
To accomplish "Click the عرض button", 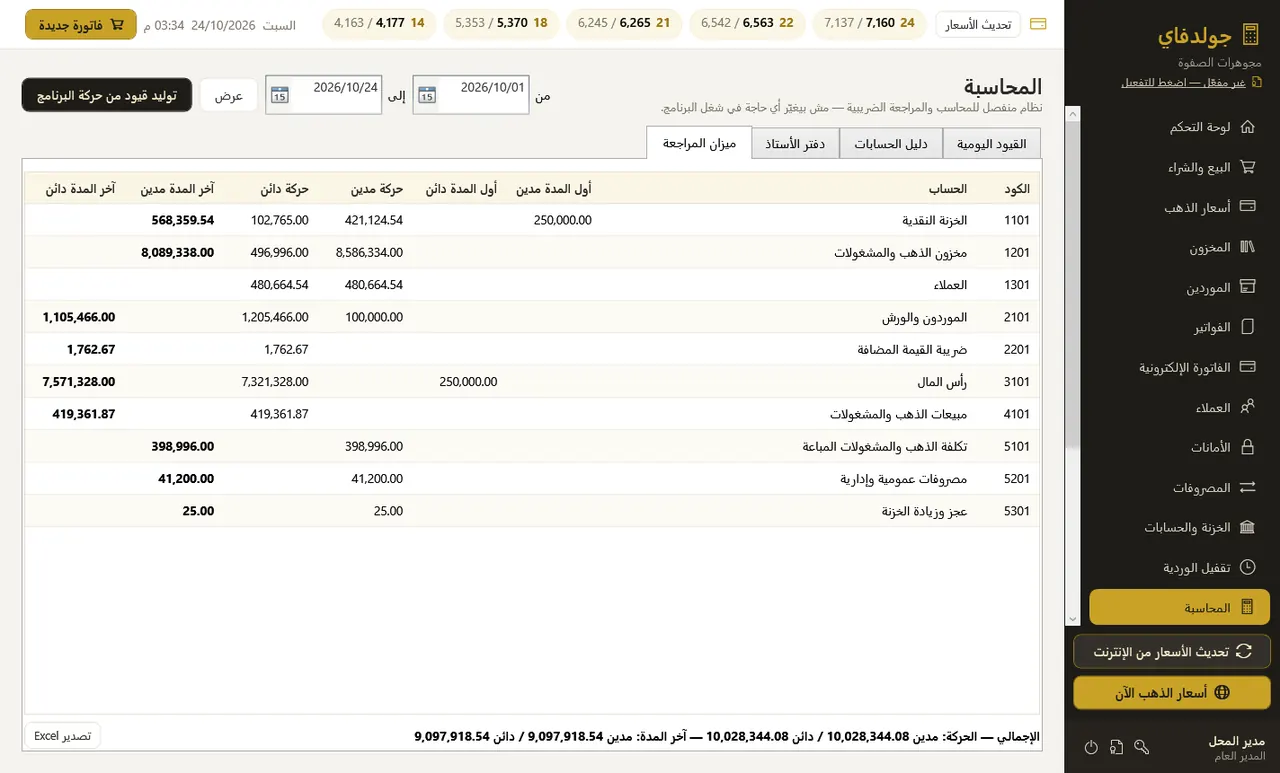I will point(229,95).
